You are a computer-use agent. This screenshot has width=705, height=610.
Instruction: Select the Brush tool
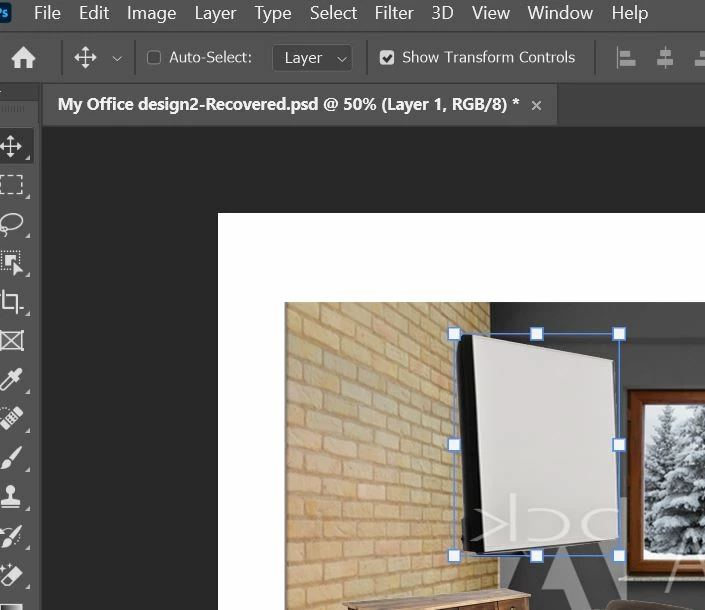click(11, 457)
